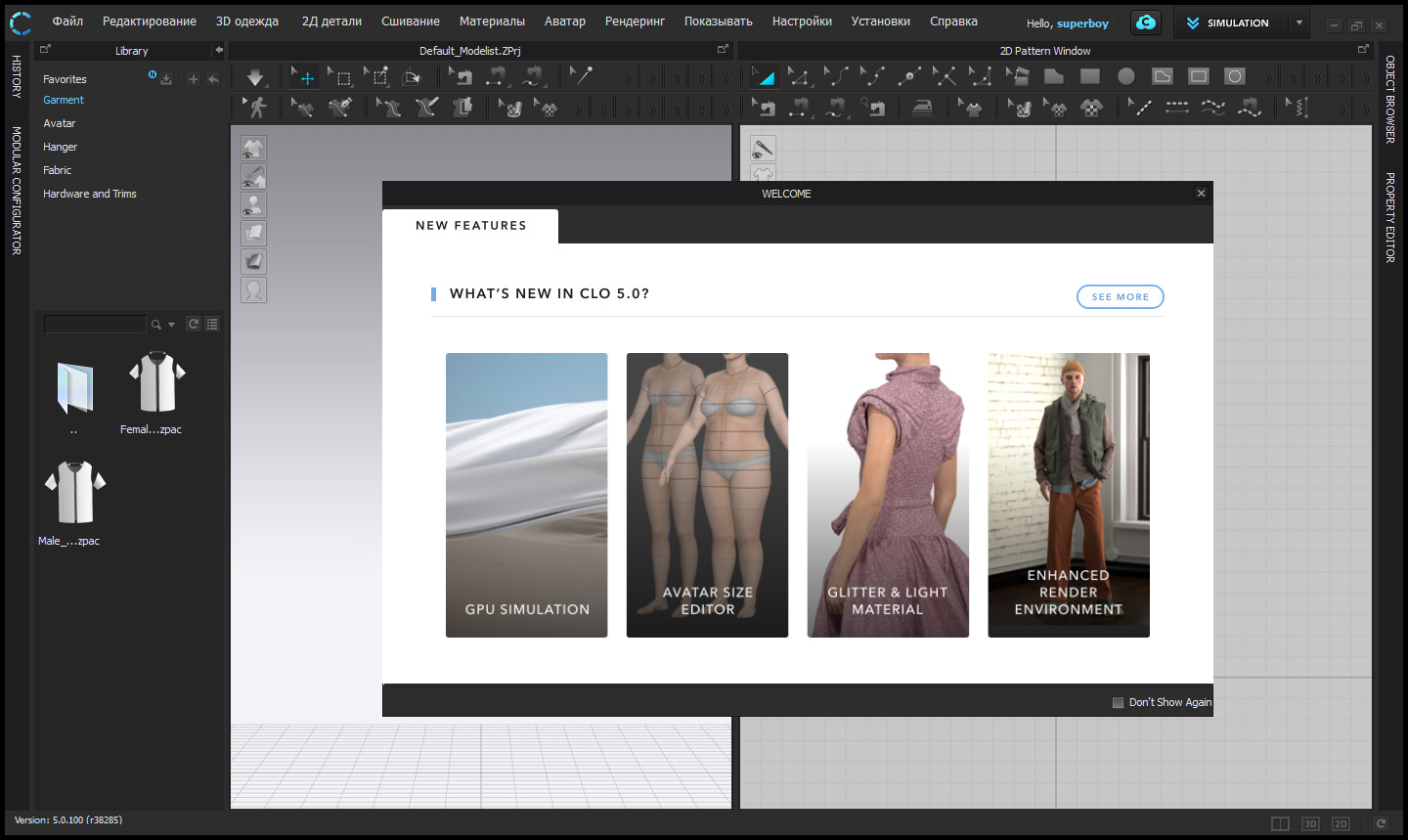Tick the Don't Show Again checkbox
The height and width of the screenshot is (840, 1408).
(x=1118, y=702)
